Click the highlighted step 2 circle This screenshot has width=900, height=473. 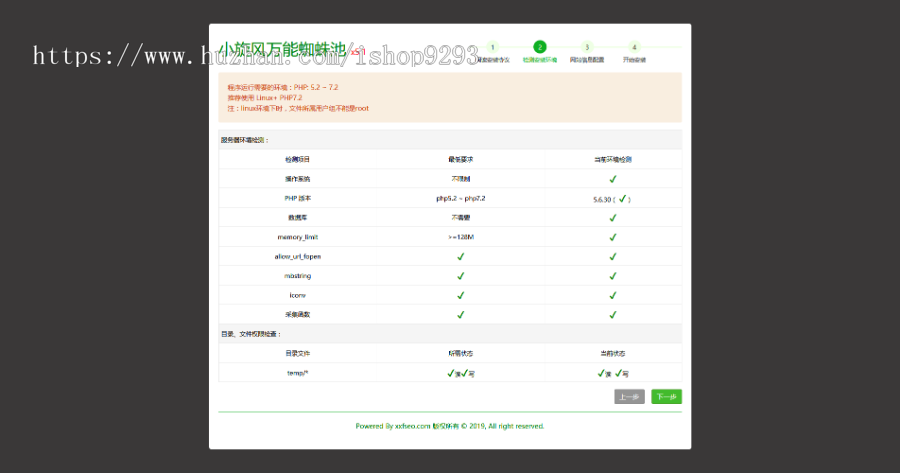pyautogui.click(x=540, y=47)
